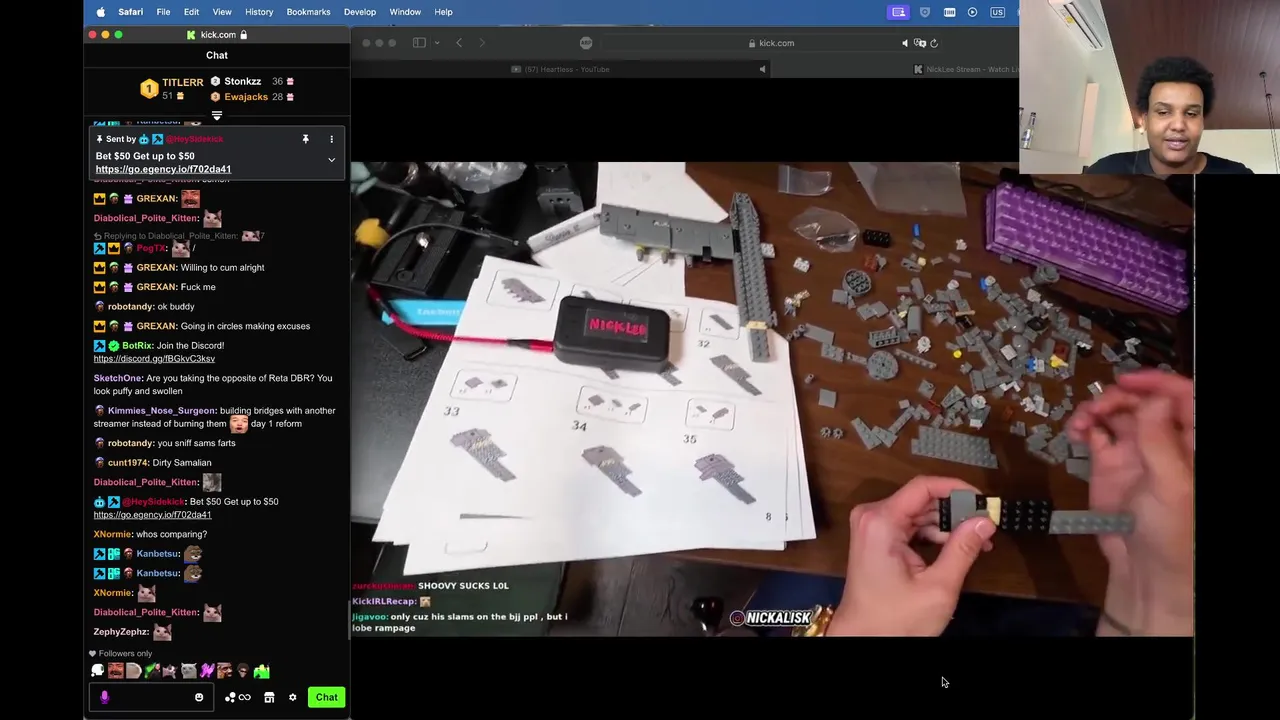The image size is (1280, 720).
Task: Open the Help menu
Action: (444, 12)
